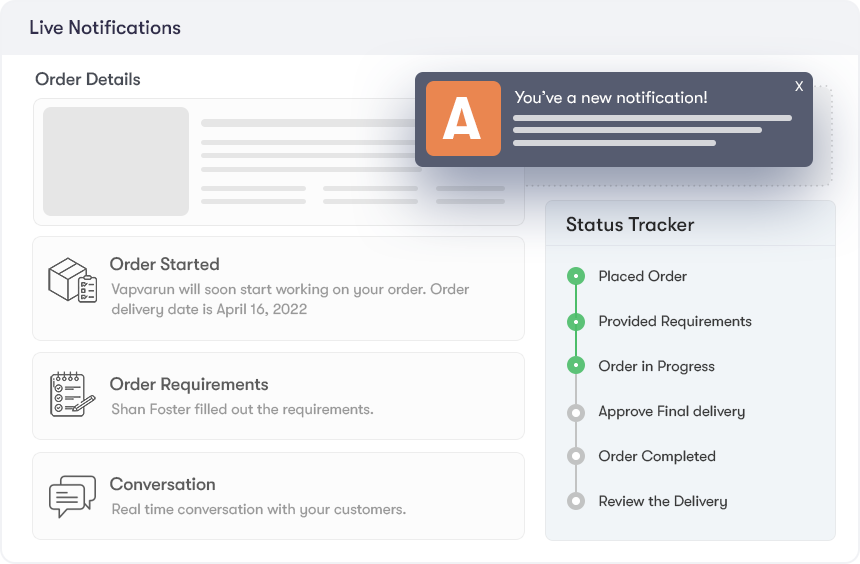Select the Placed Order status marker
860x564 pixels.
coord(576,276)
